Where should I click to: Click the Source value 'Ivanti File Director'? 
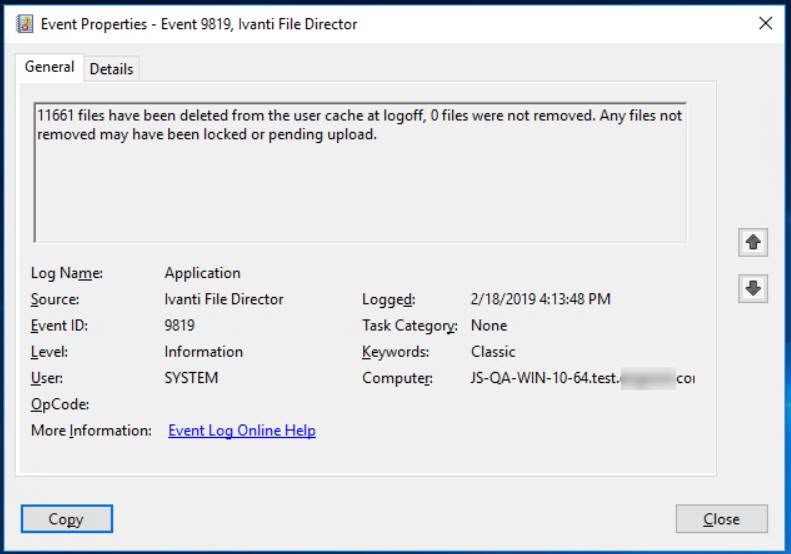coord(224,299)
